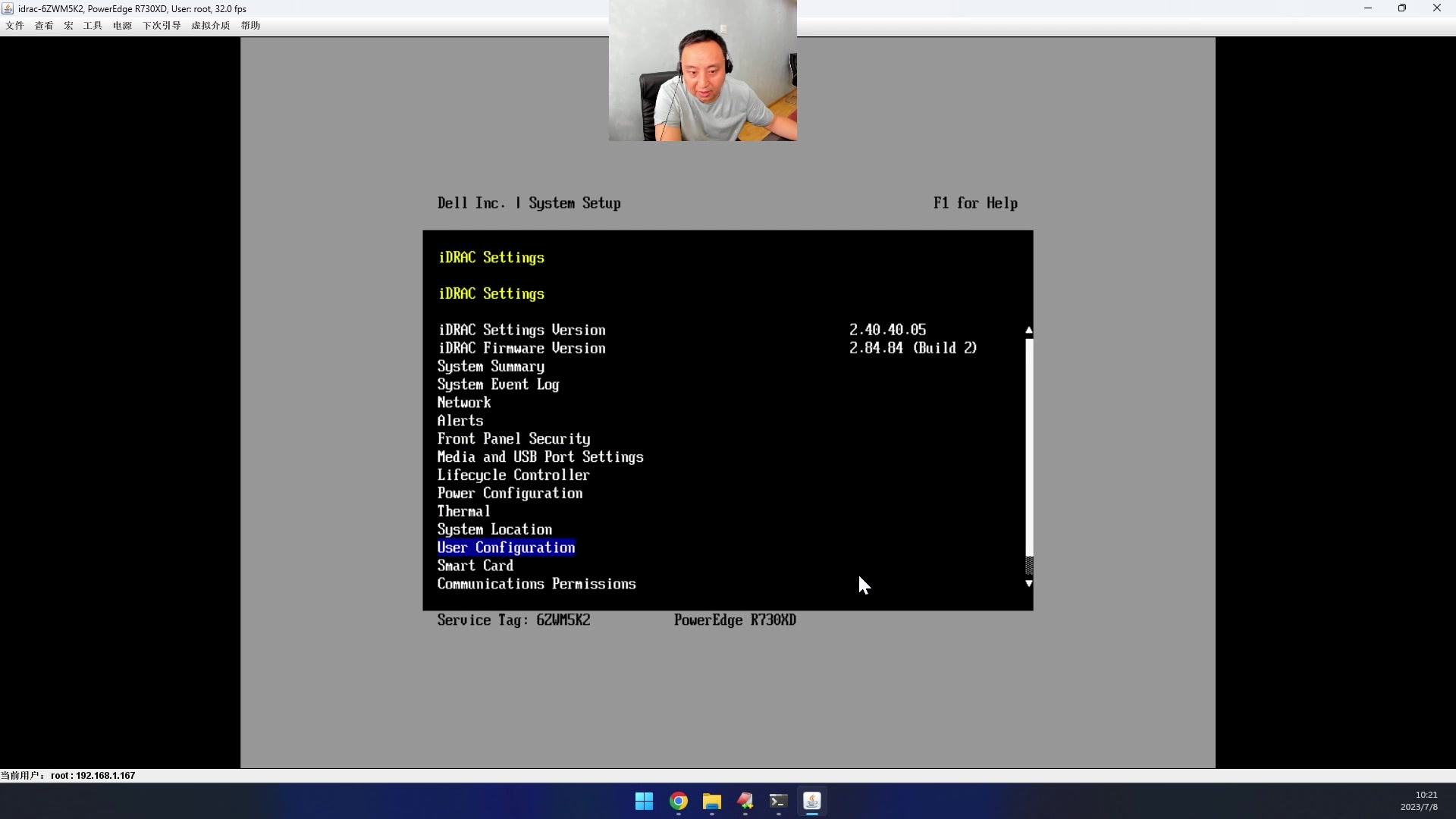Screen dimensions: 1456x819
Task: Open the 查看 menu
Action: click(x=44, y=25)
